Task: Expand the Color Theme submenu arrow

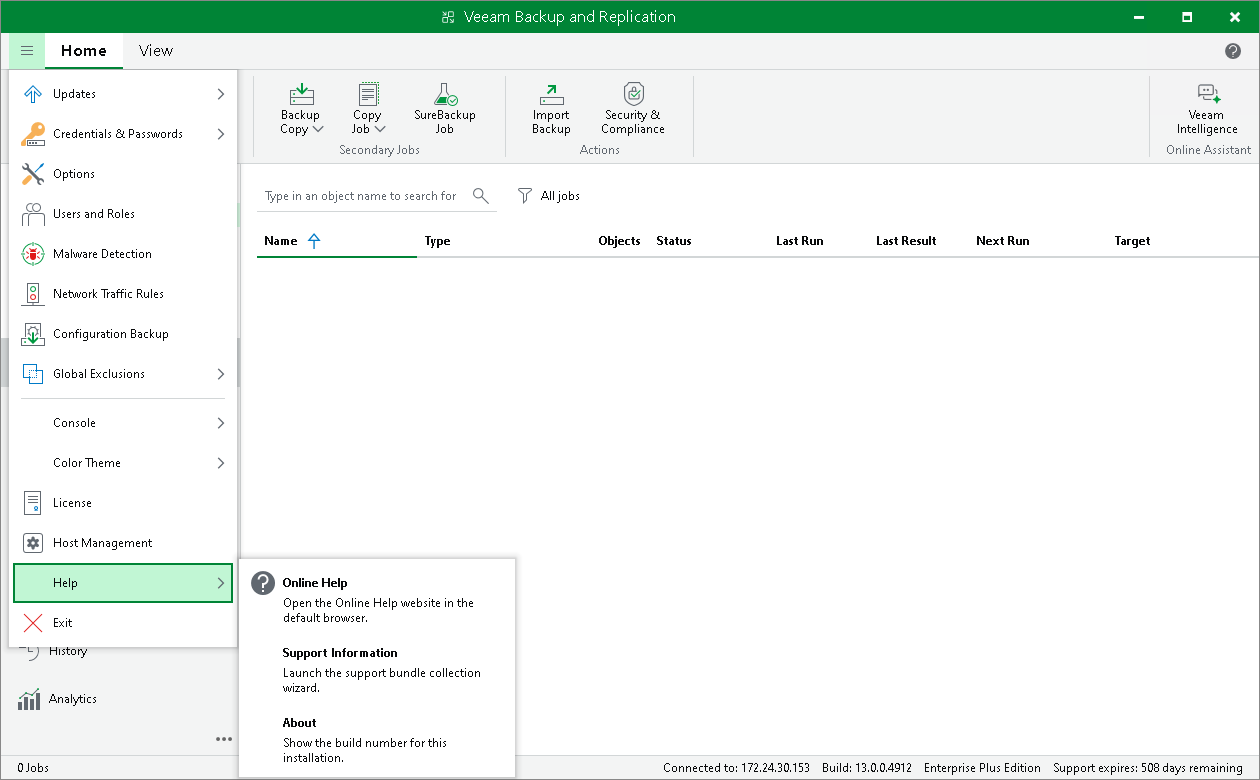Action: [x=220, y=463]
